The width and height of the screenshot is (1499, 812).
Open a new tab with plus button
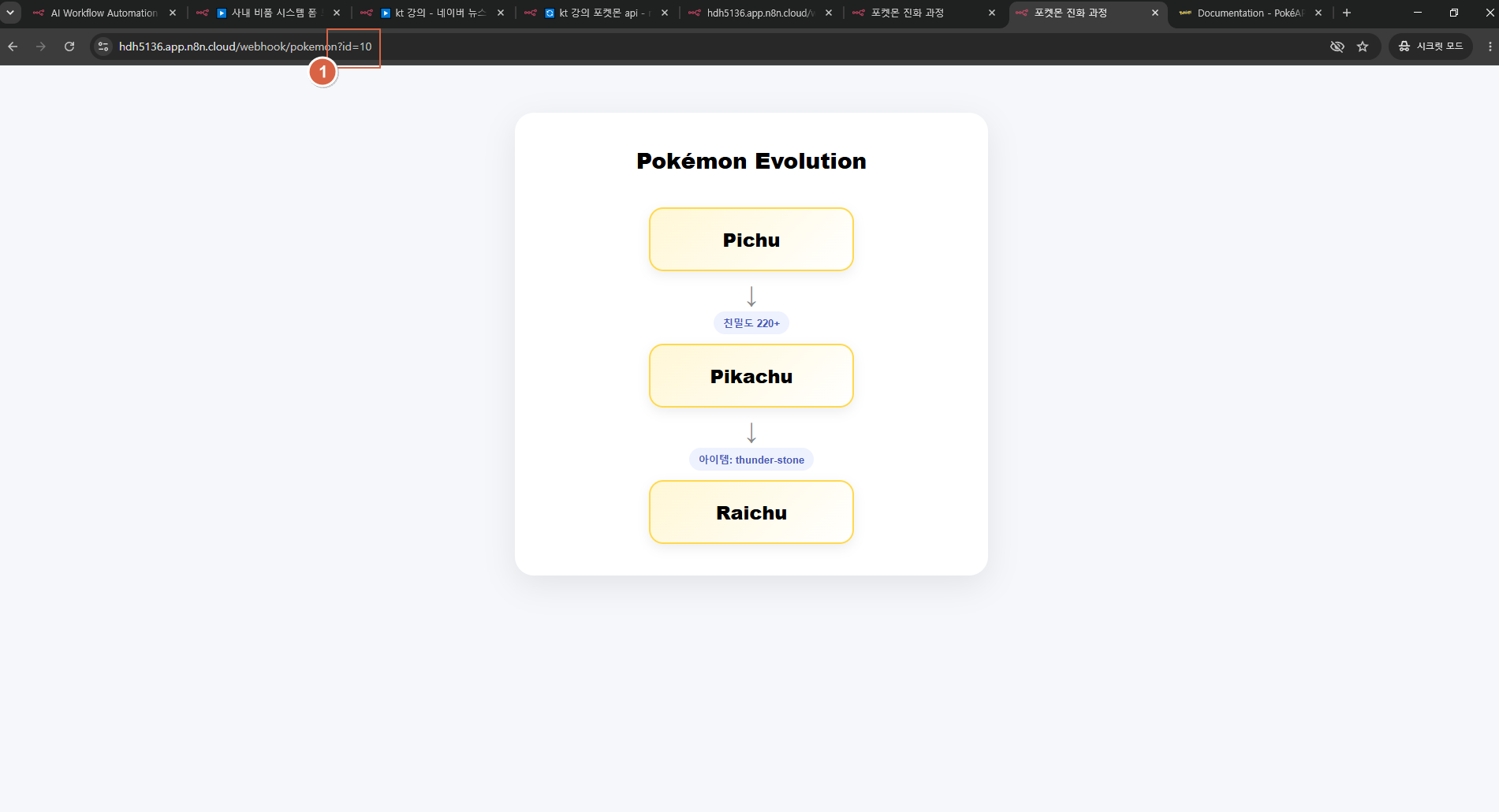(x=1347, y=13)
